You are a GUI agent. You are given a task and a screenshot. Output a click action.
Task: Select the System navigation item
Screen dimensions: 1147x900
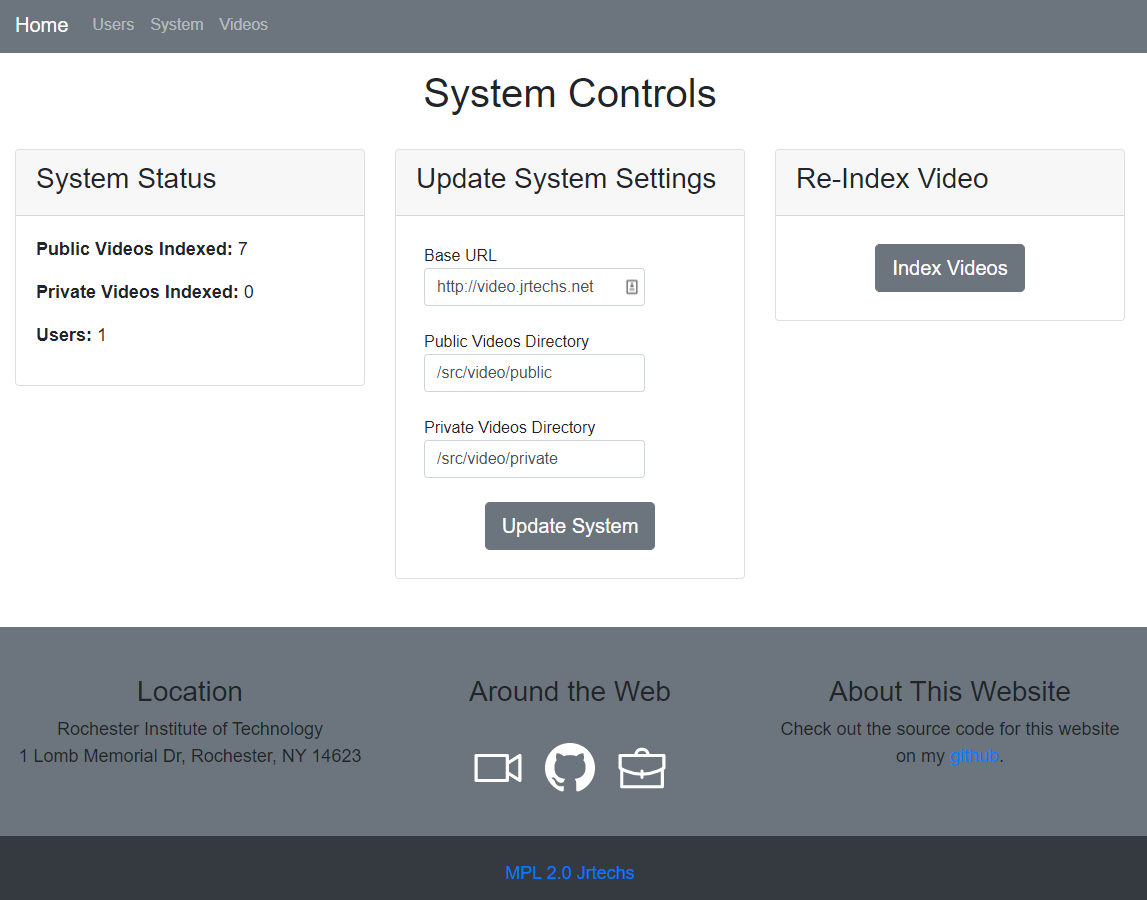click(x=177, y=25)
